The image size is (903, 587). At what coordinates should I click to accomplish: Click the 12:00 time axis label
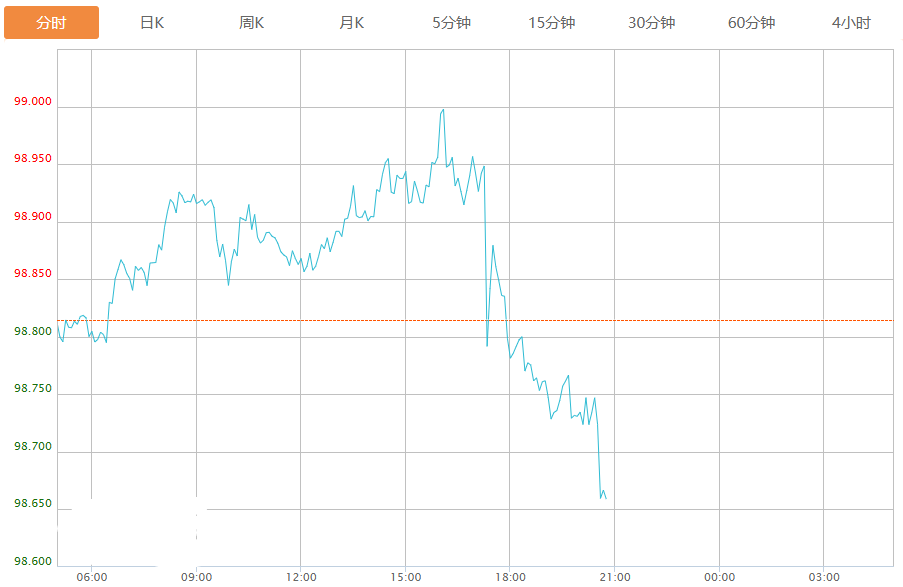[301, 577]
